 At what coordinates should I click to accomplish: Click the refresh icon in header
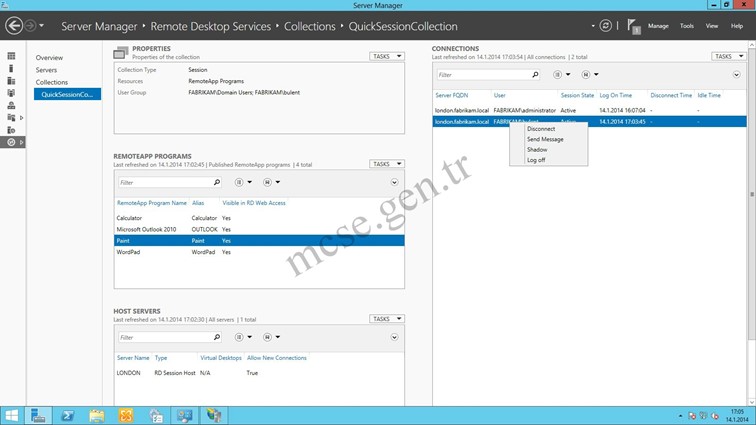pyautogui.click(x=606, y=26)
